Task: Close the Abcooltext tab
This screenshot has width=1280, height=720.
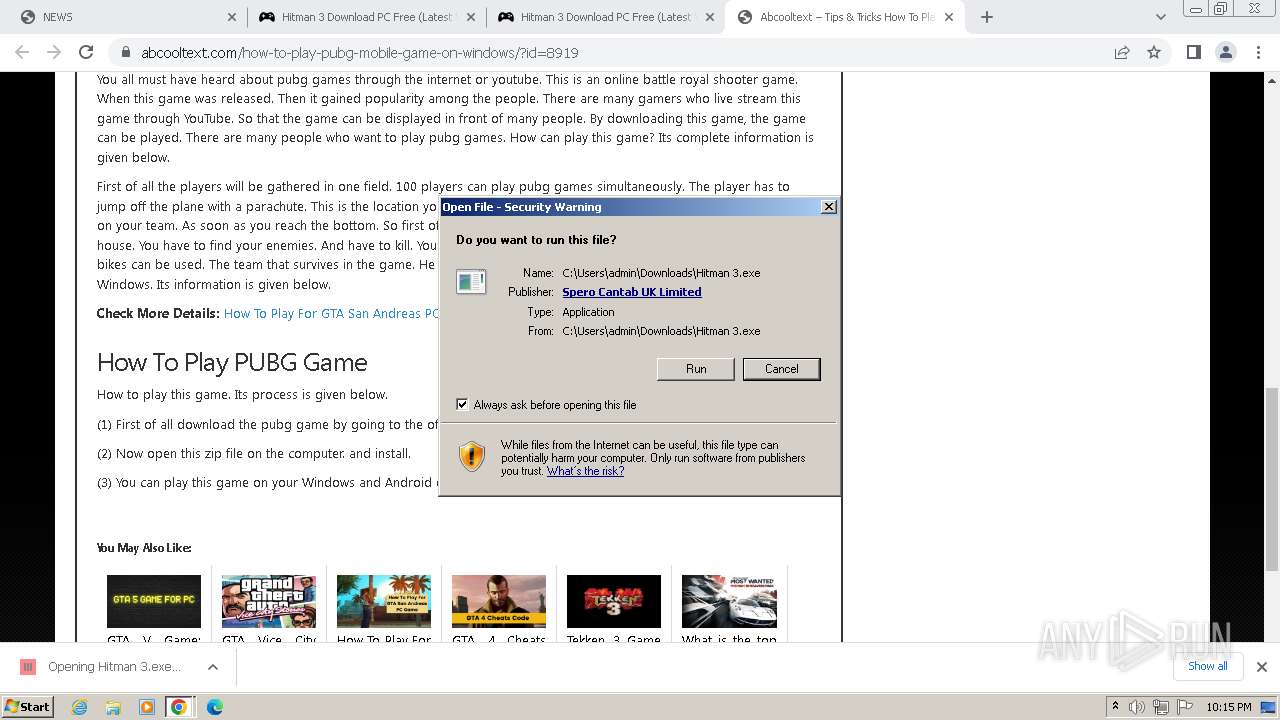Action: [949, 17]
